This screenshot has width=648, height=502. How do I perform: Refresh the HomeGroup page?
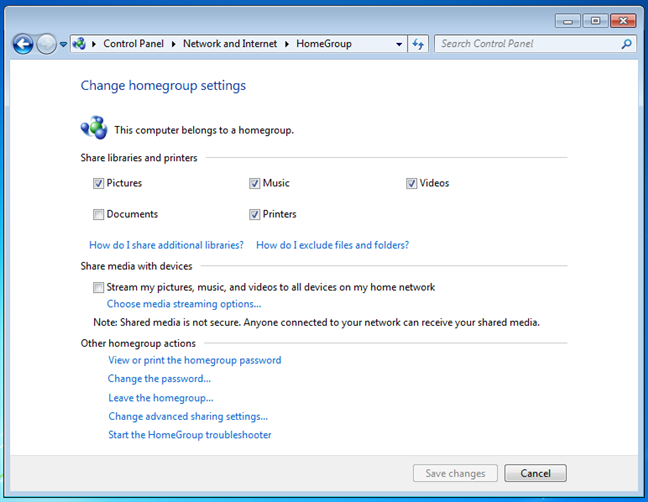coord(418,44)
